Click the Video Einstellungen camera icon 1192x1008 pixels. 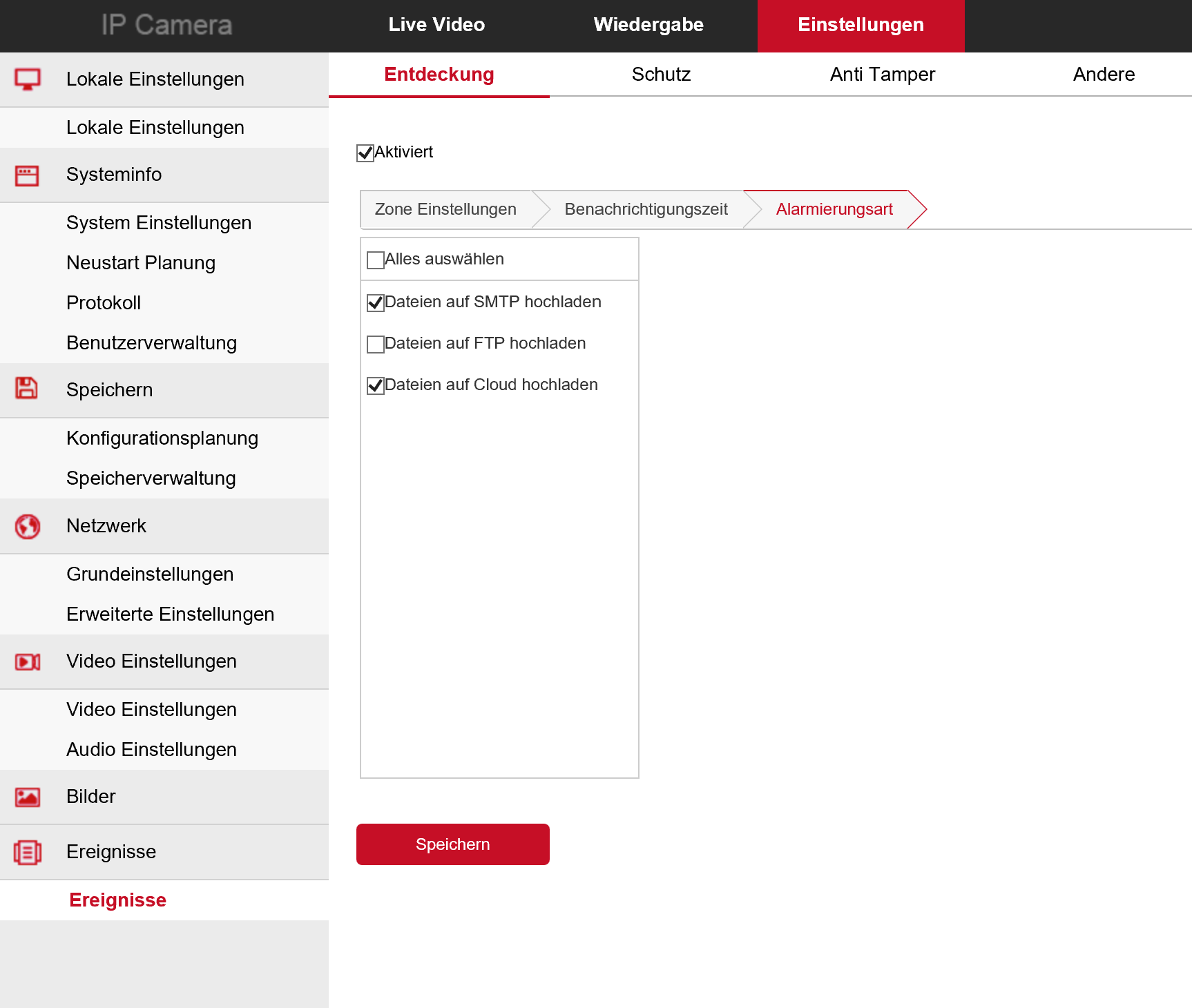28,662
